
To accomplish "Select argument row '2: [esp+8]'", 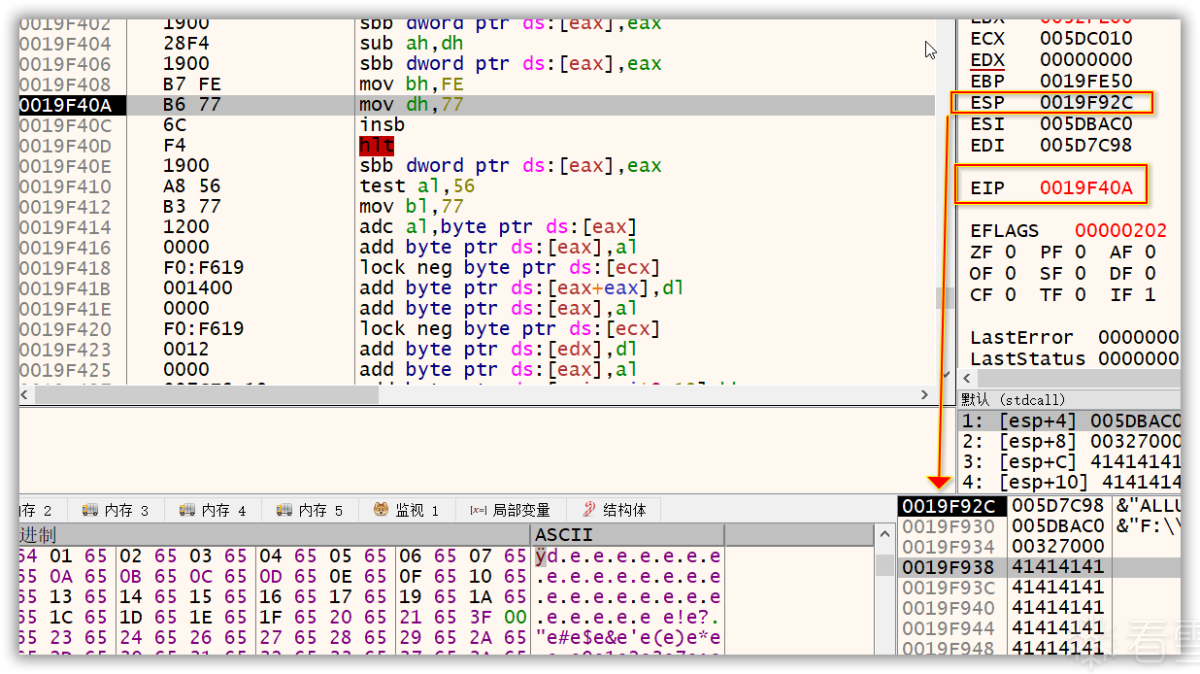I will 1070,441.
